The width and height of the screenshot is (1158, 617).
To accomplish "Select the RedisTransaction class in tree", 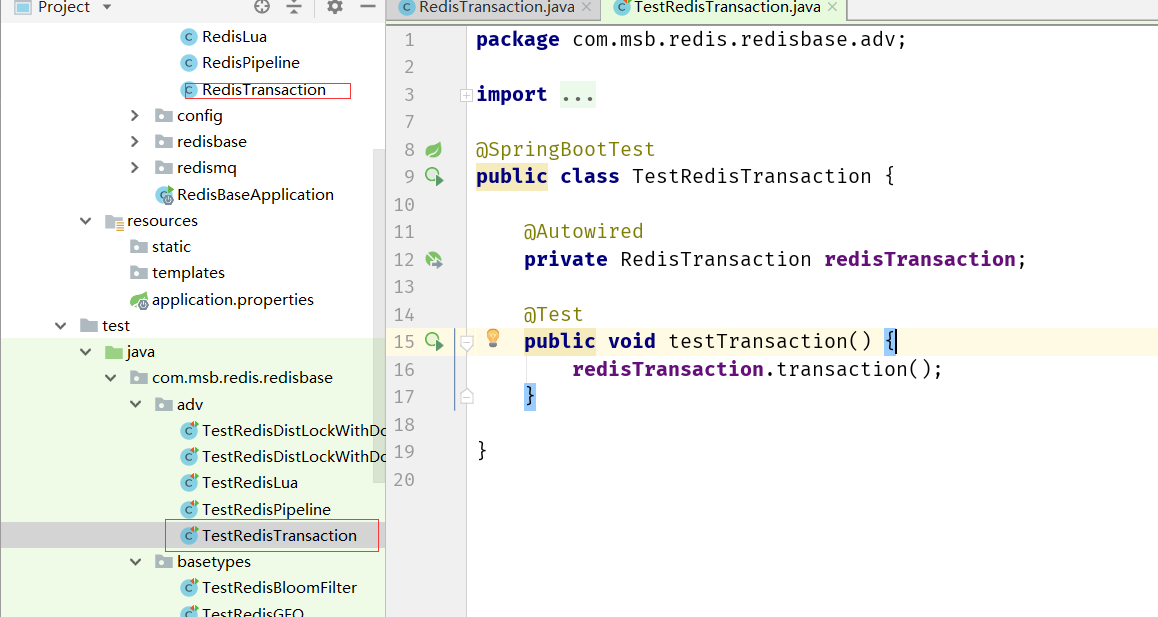I will point(264,90).
